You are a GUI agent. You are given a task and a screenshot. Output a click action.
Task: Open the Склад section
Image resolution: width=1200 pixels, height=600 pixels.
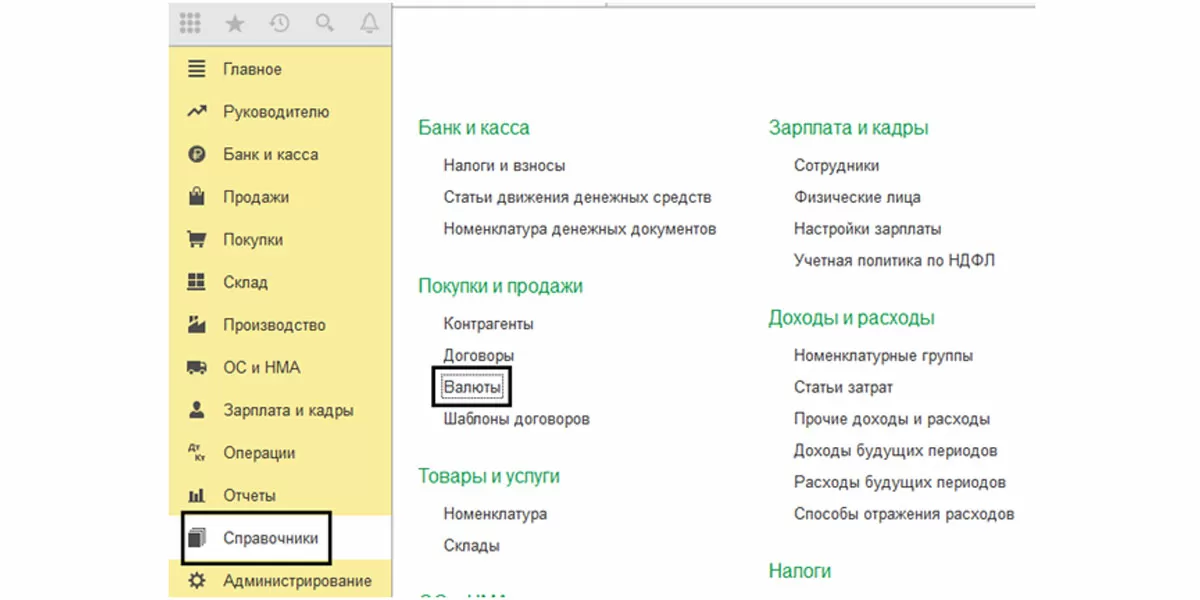pyautogui.click(x=245, y=282)
